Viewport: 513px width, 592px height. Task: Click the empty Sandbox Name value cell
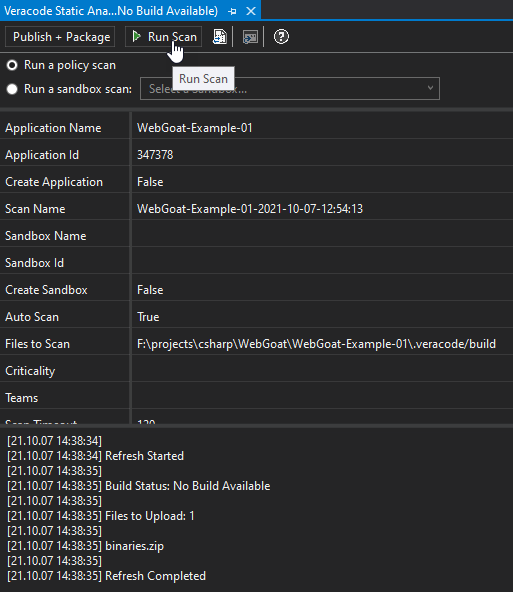322,236
